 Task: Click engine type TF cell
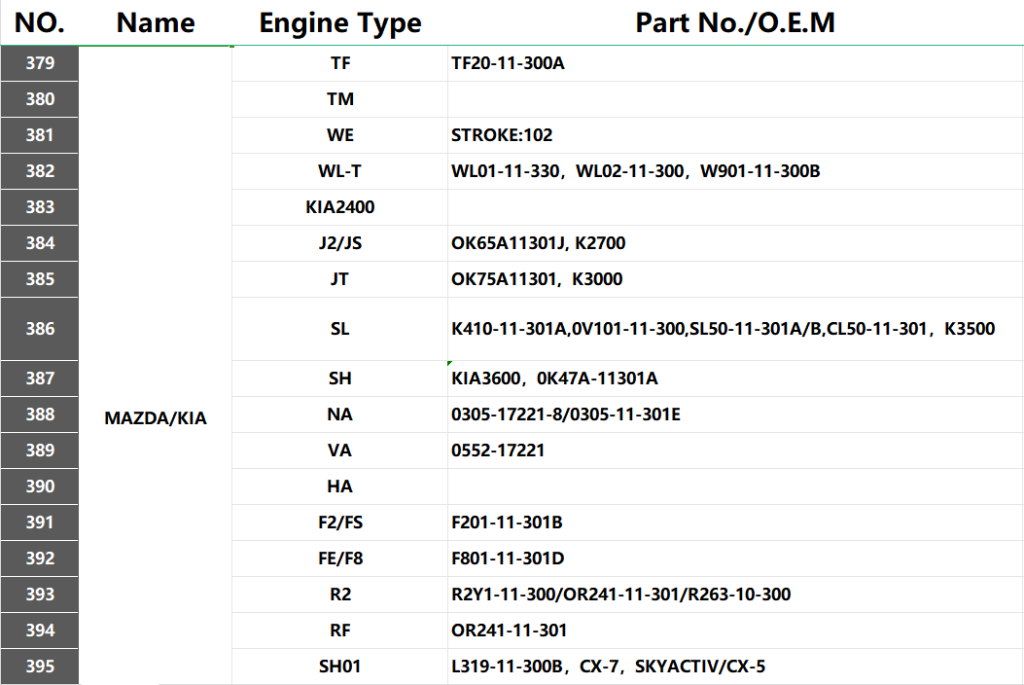[x=340, y=63]
